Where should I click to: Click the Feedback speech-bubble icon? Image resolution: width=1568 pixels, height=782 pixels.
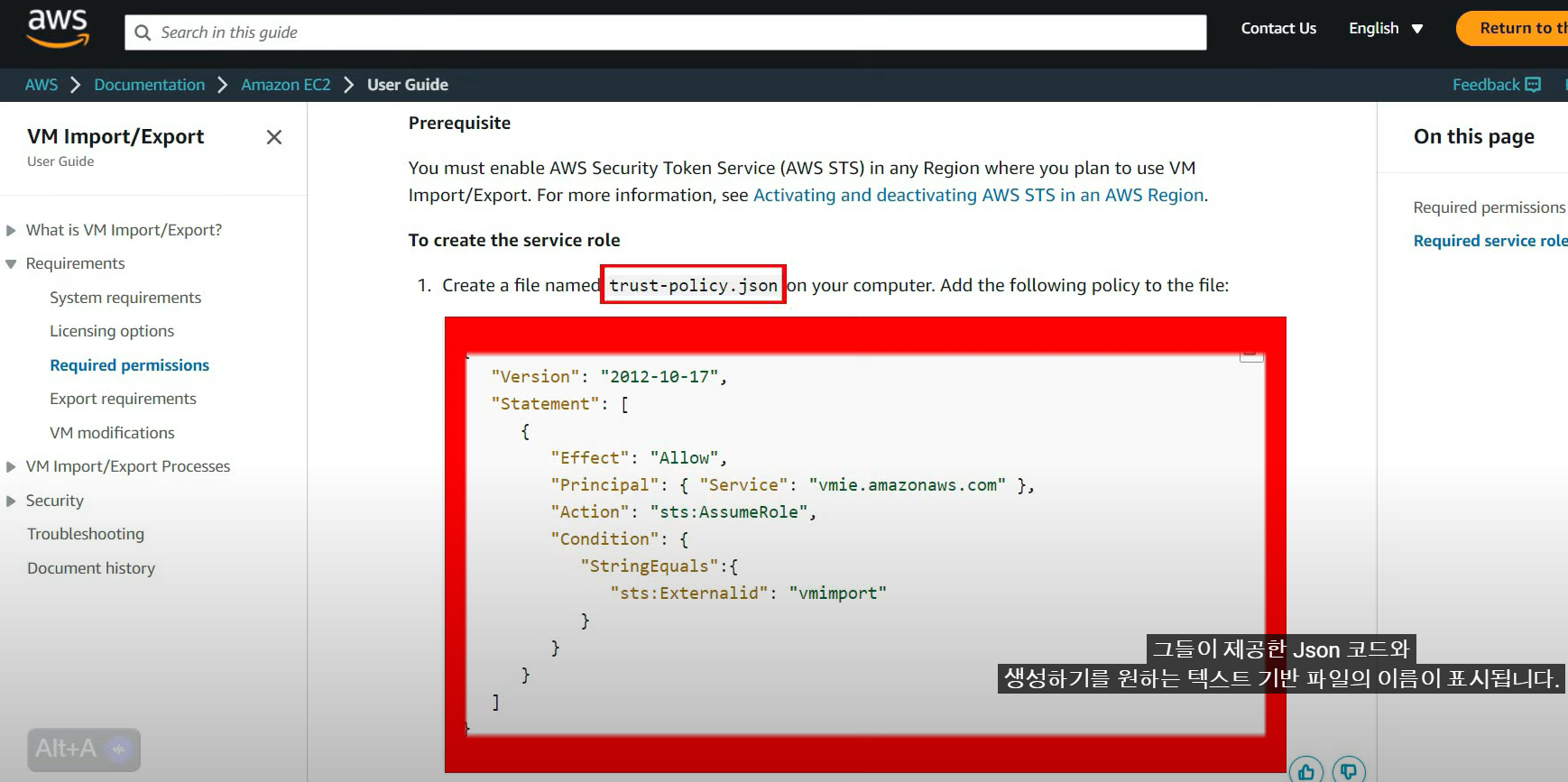(1533, 85)
